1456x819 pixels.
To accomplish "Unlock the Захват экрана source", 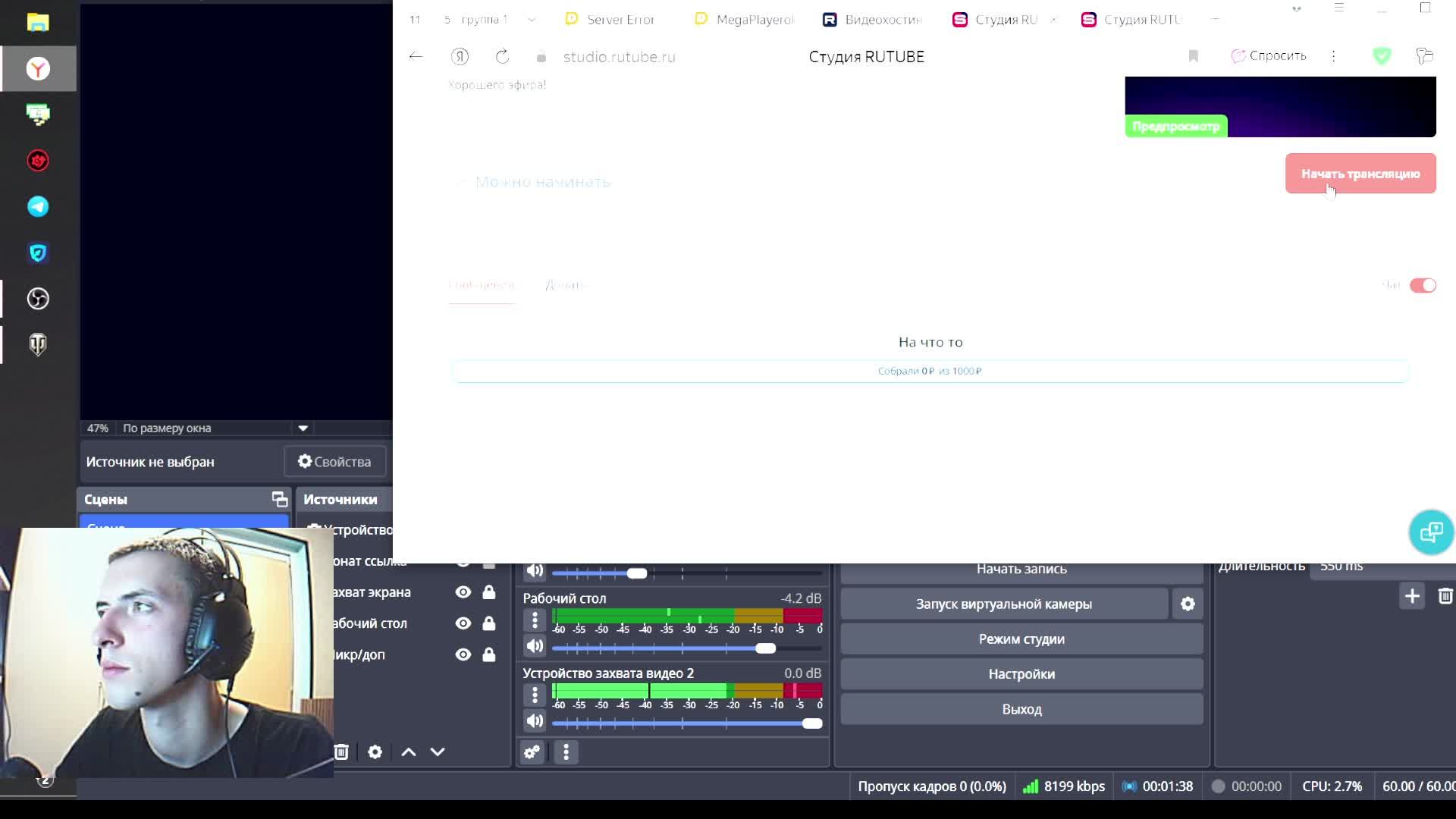I will 489,592.
